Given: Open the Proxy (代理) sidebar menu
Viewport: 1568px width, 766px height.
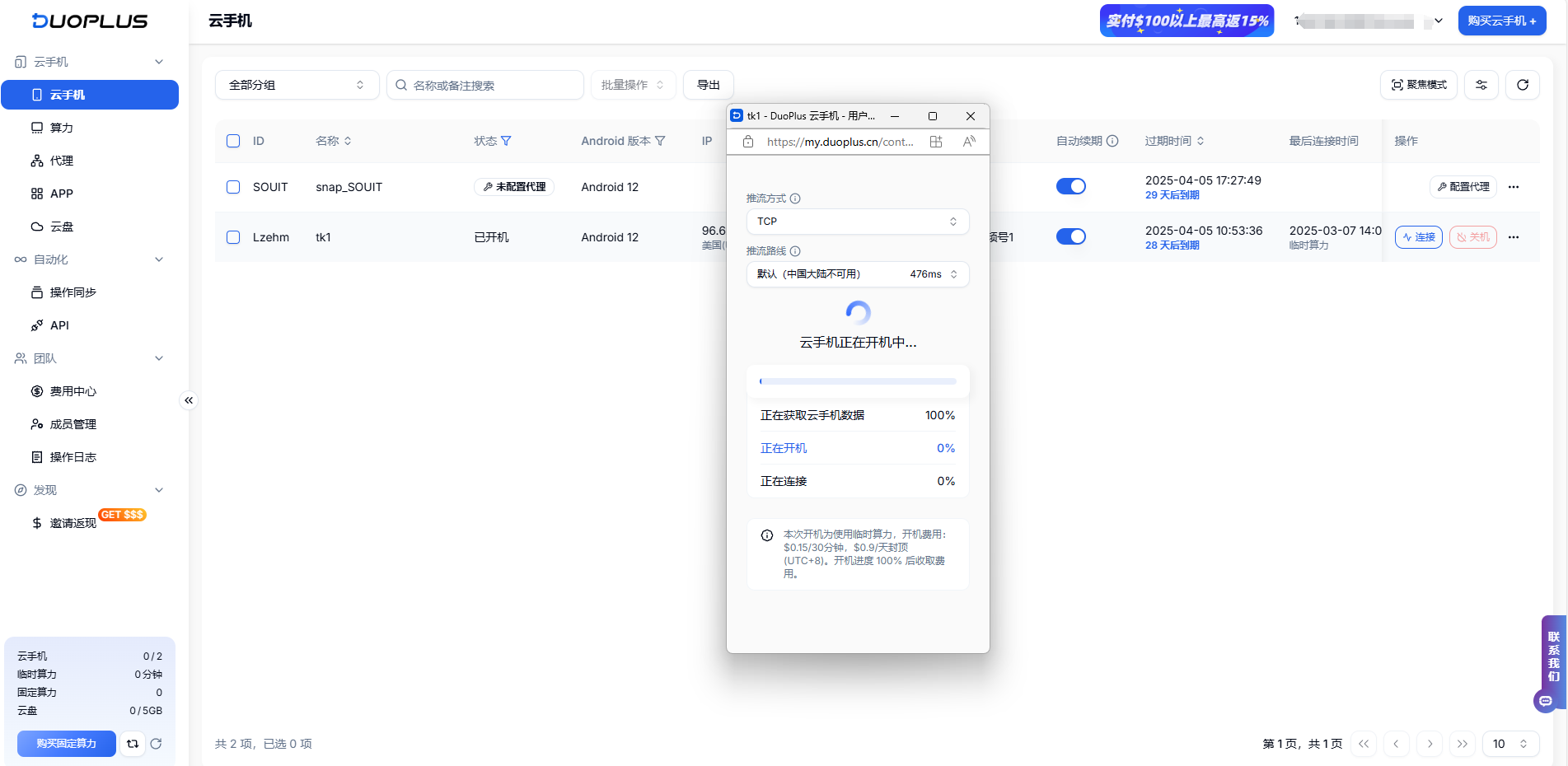Looking at the screenshot, I should 90,161.
